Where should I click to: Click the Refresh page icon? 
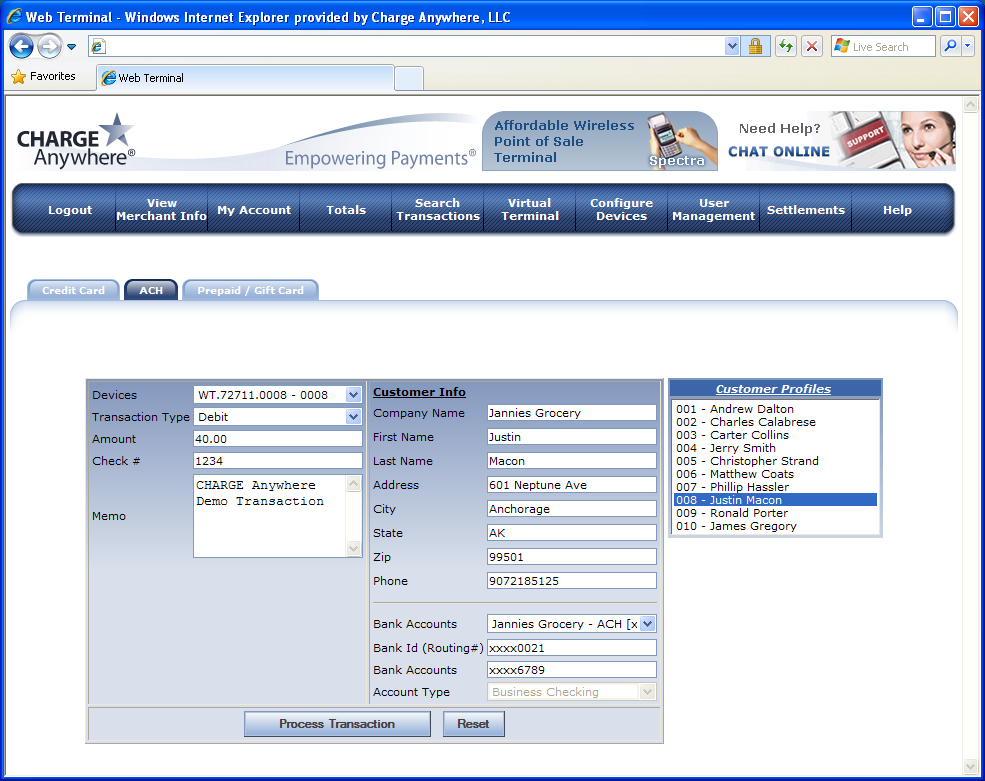pos(786,46)
